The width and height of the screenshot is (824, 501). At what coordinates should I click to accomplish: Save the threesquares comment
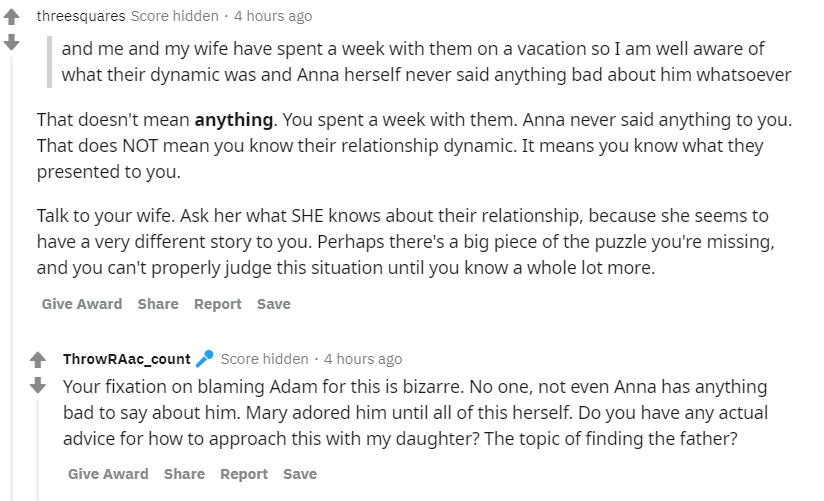pos(274,304)
